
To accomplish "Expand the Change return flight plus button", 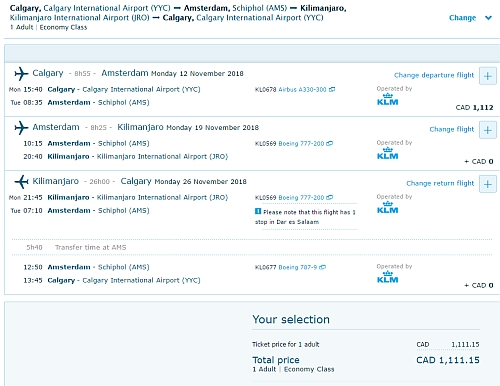I will pos(488,184).
